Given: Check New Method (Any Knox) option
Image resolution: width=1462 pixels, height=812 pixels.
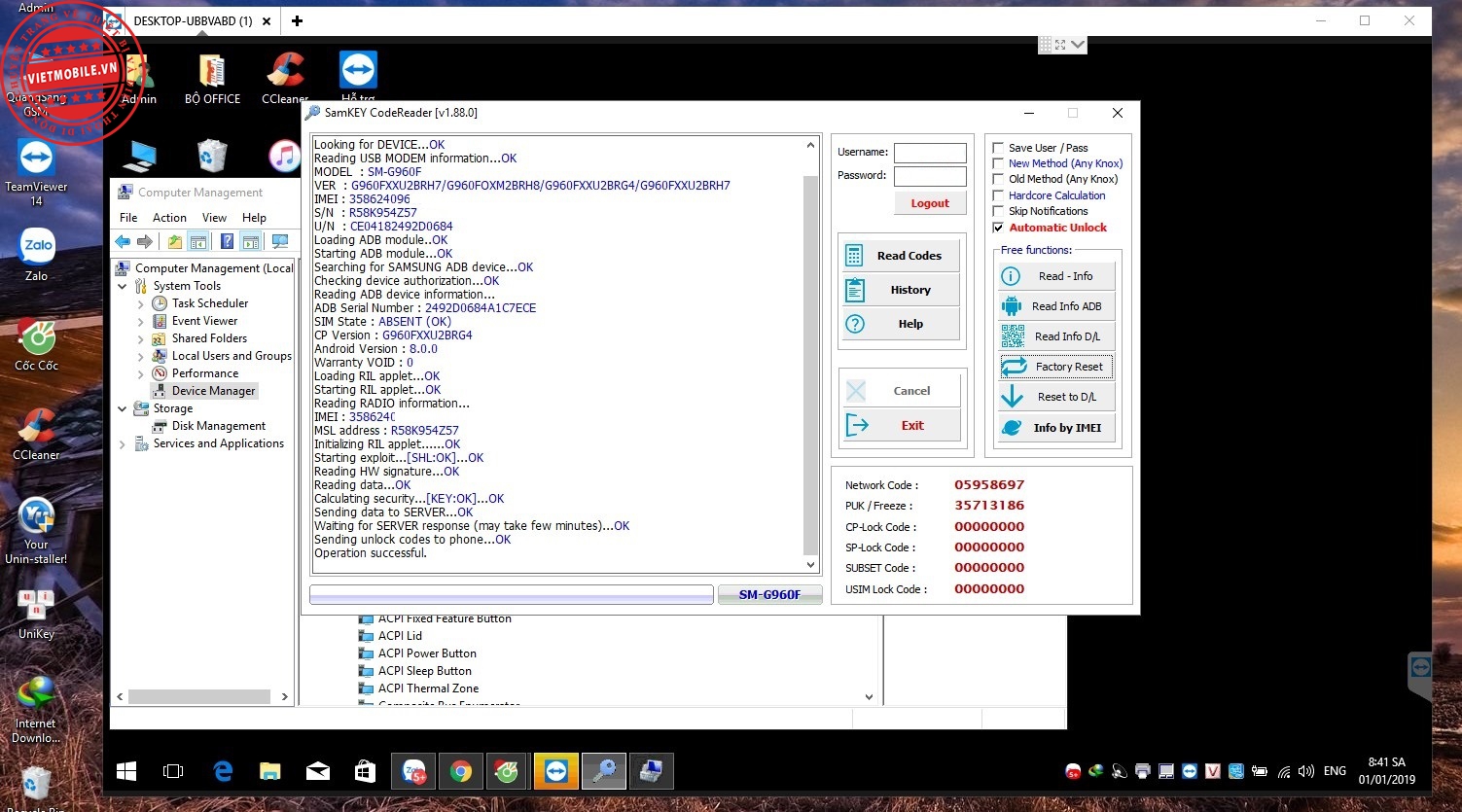Looking at the screenshot, I should [998, 163].
